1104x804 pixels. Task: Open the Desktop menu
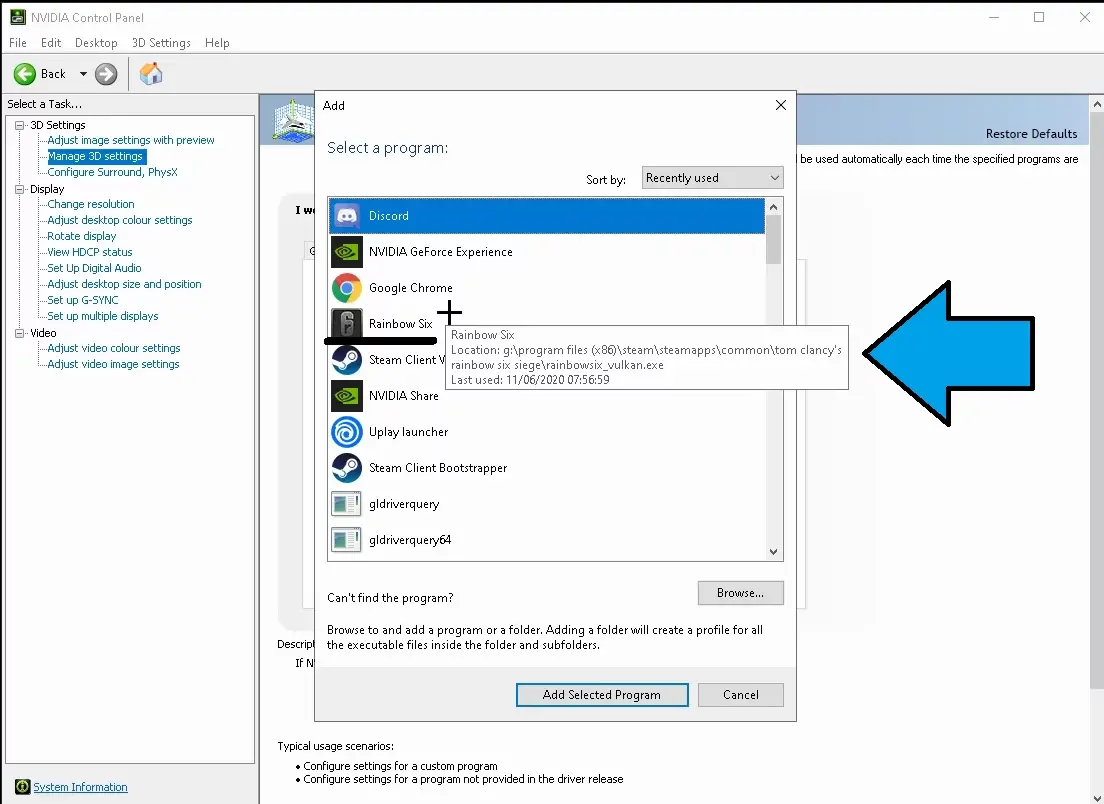pos(96,43)
